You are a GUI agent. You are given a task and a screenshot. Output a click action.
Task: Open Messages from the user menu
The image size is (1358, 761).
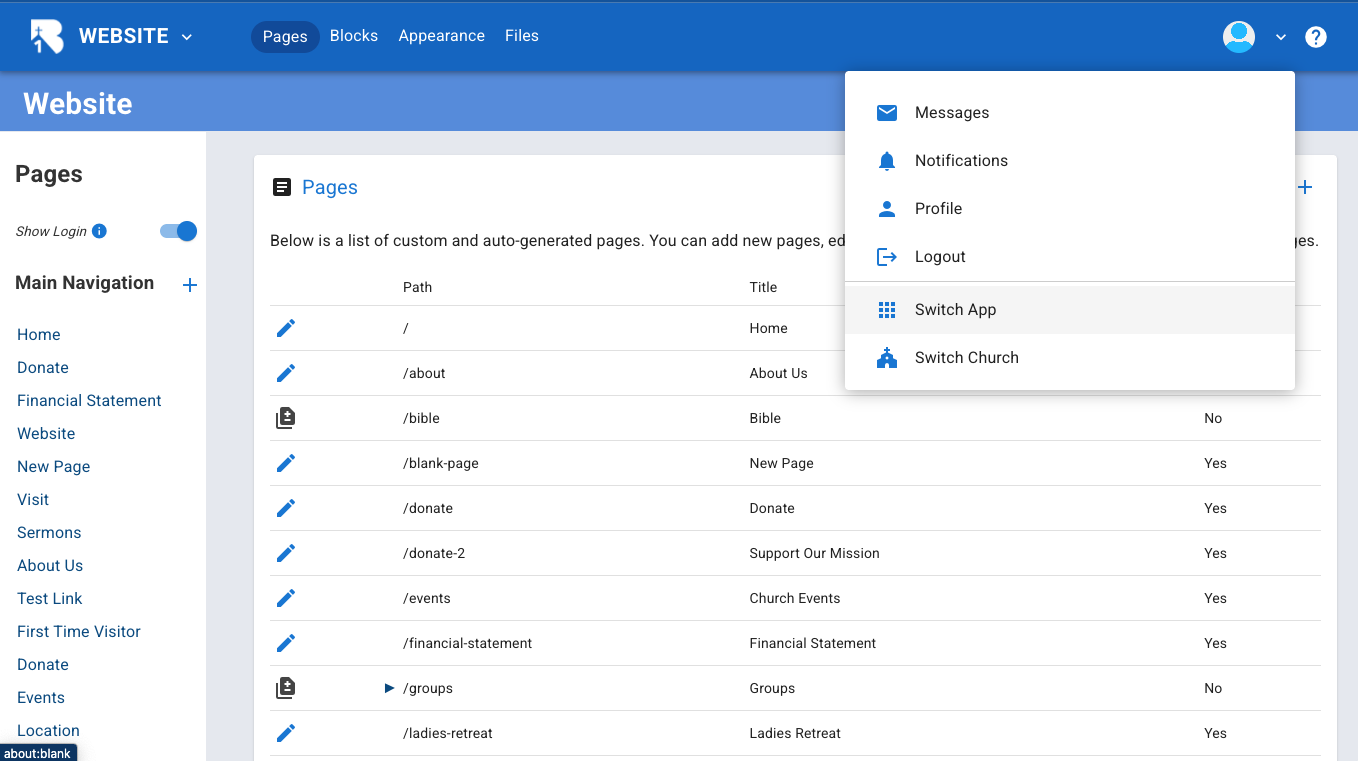pyautogui.click(x=951, y=113)
